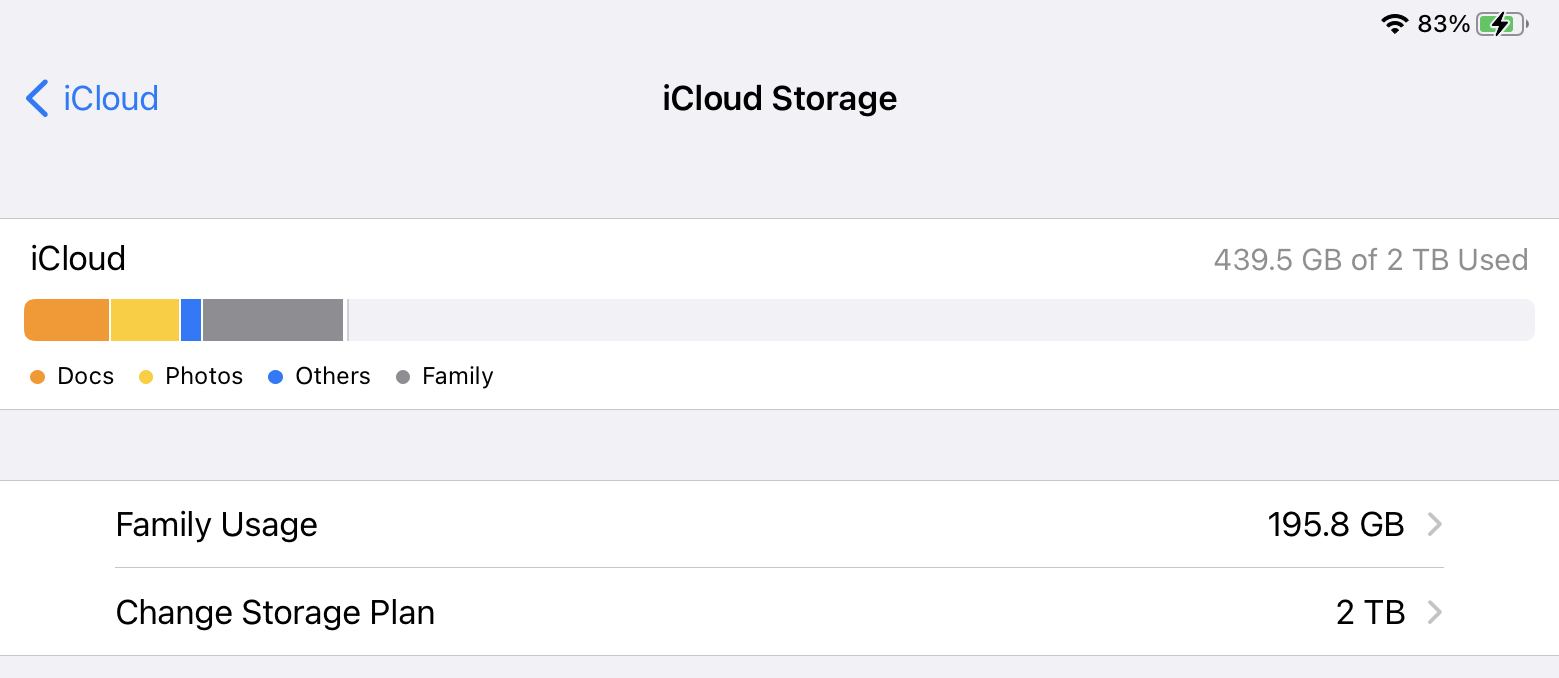Image resolution: width=1559 pixels, height=678 pixels.
Task: Tap the orange Docs legend dot
Action: coord(38,377)
